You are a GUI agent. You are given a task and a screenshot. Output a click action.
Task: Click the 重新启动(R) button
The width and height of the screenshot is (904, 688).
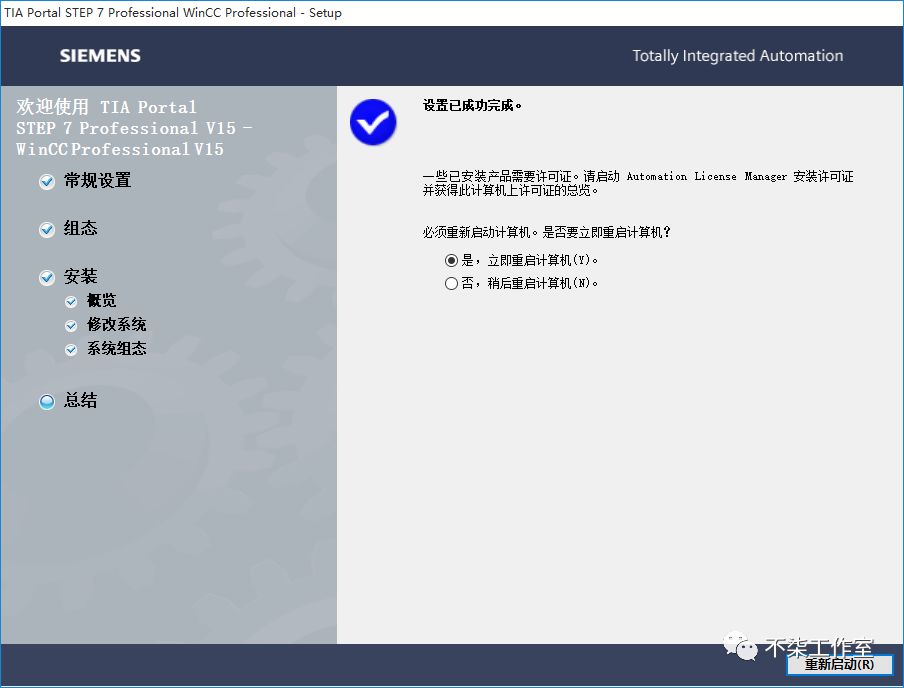coord(839,664)
